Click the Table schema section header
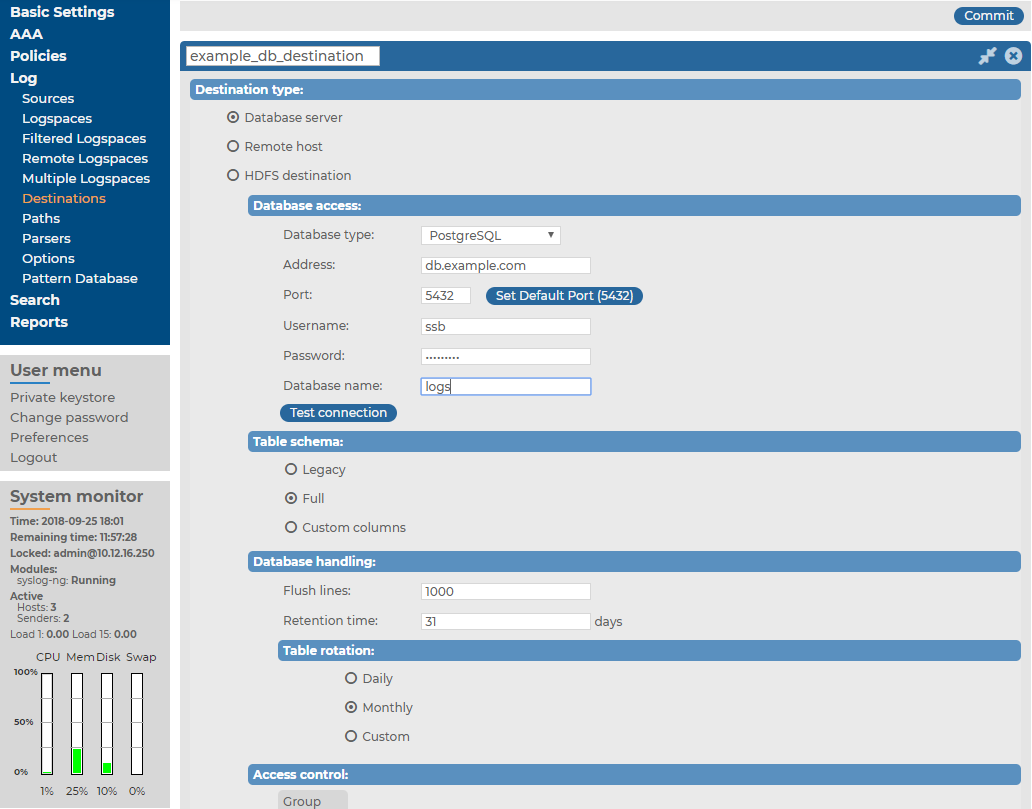Screen dimensions: 1032x809 [x=634, y=442]
